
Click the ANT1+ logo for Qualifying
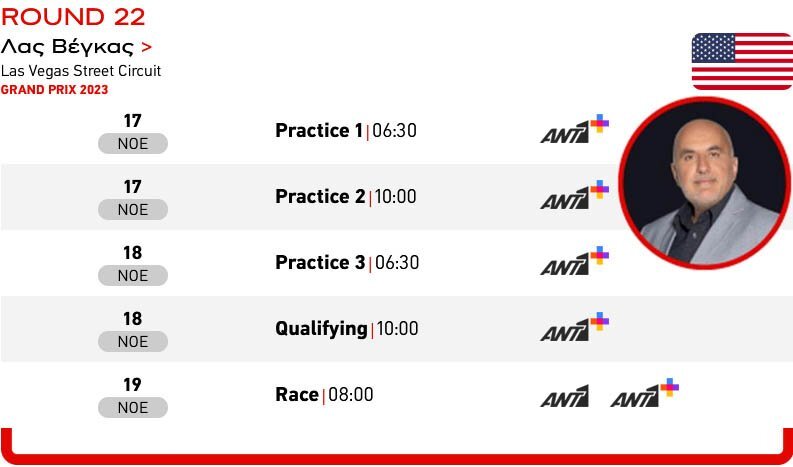[575, 327]
